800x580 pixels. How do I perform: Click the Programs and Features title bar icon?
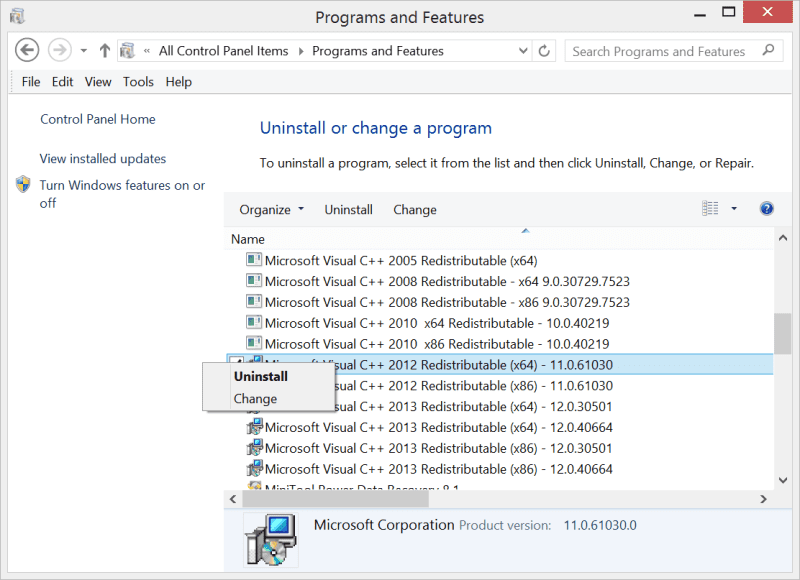(x=17, y=16)
